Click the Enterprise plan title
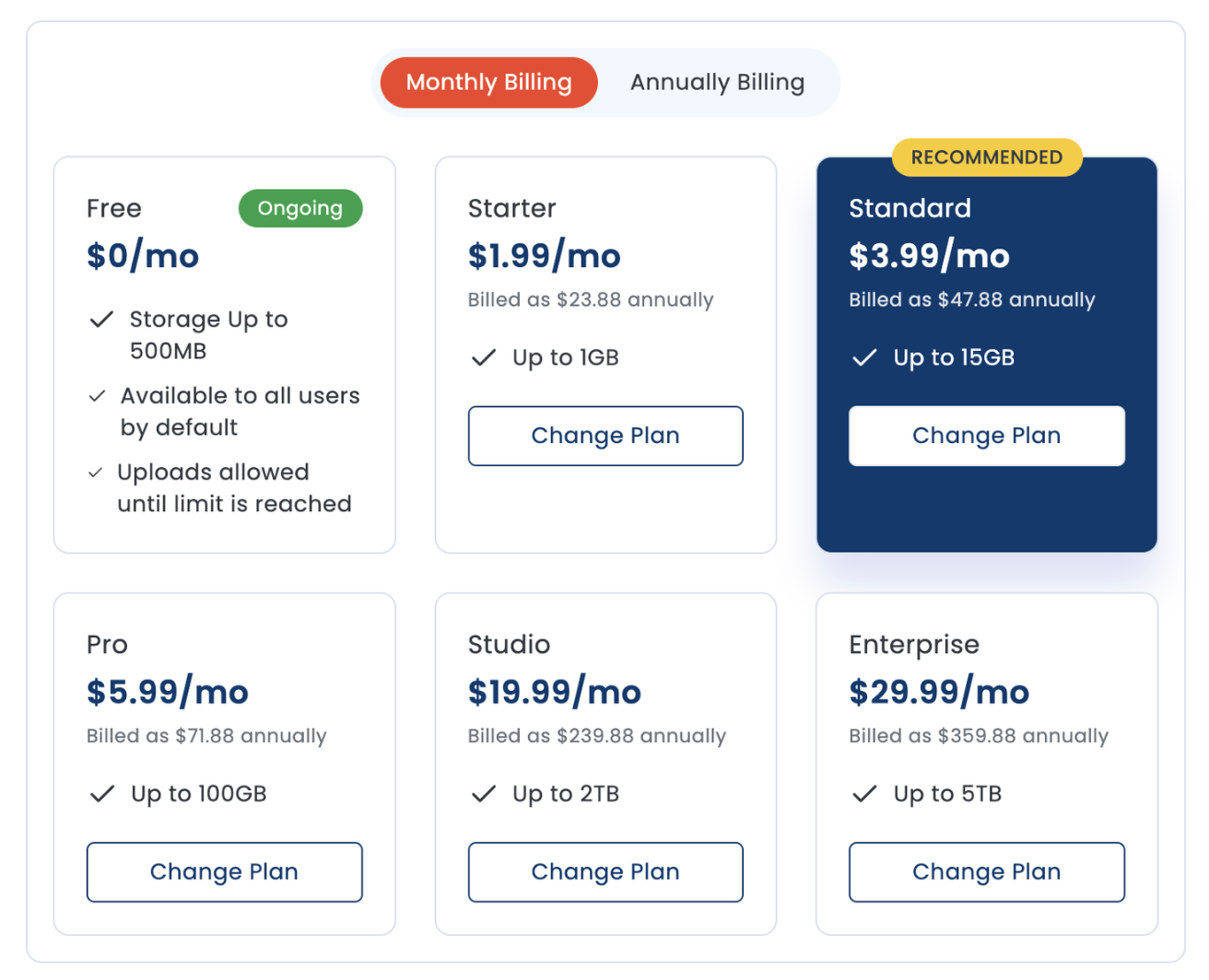 [914, 645]
